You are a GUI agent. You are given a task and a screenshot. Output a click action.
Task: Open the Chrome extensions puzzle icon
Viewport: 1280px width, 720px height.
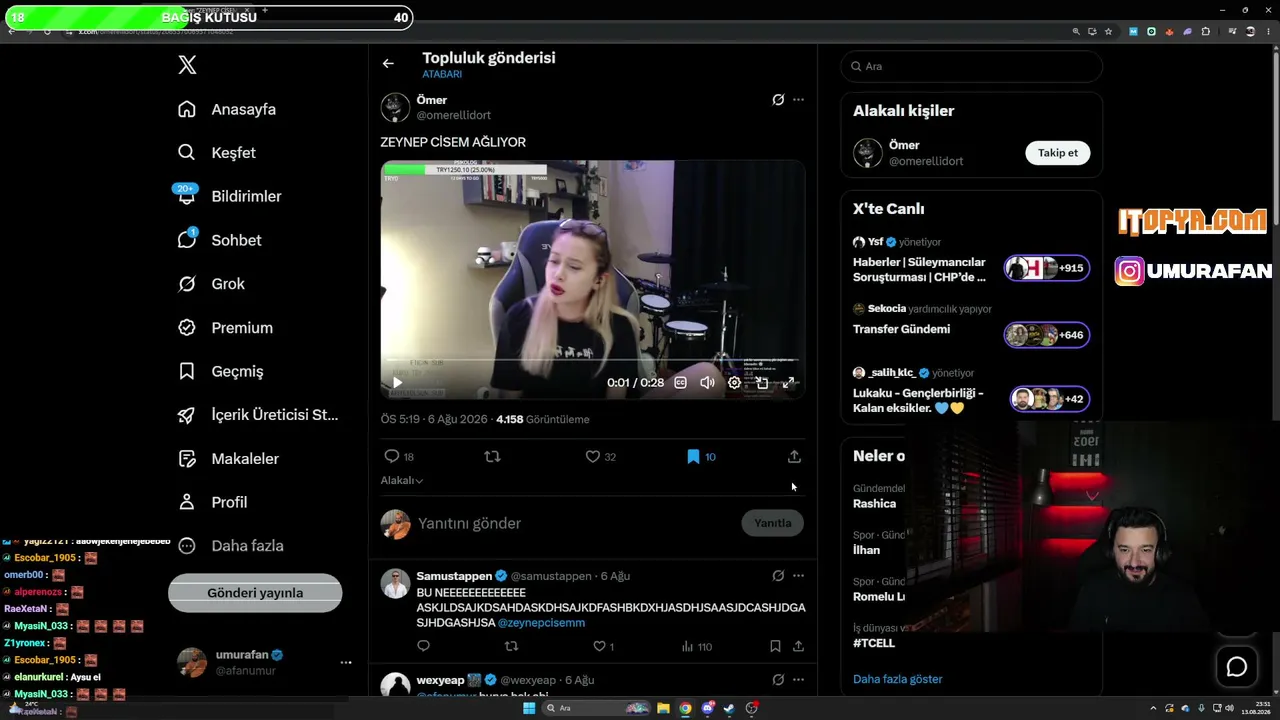(x=1205, y=31)
